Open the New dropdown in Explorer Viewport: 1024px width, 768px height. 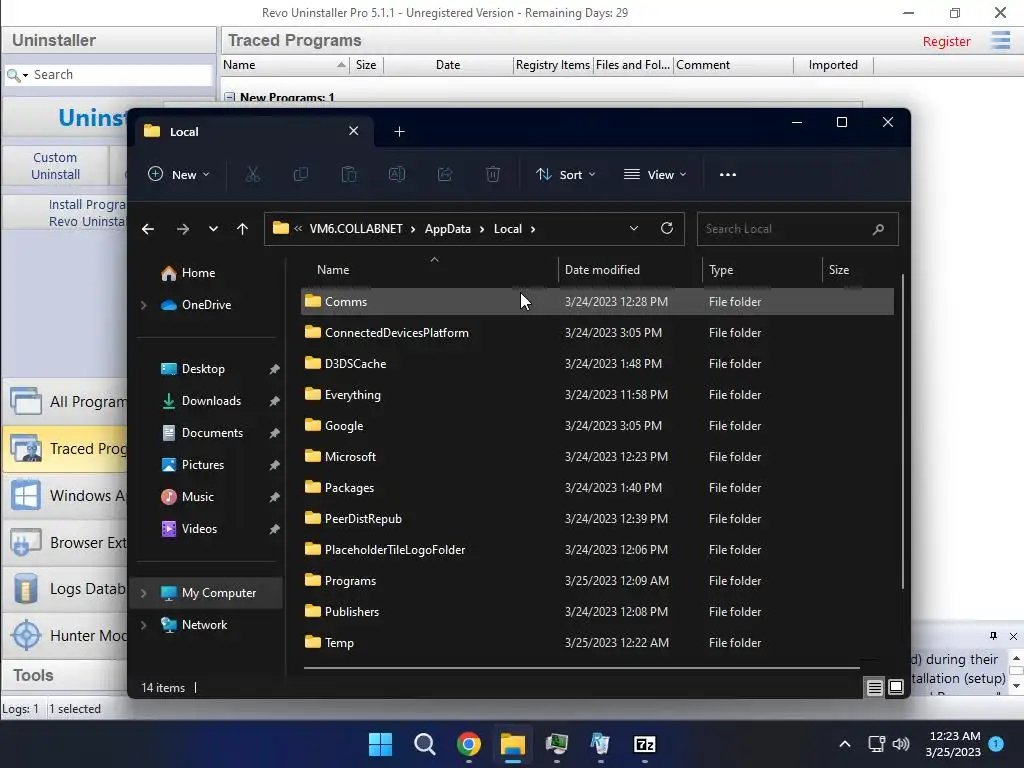tap(178, 174)
